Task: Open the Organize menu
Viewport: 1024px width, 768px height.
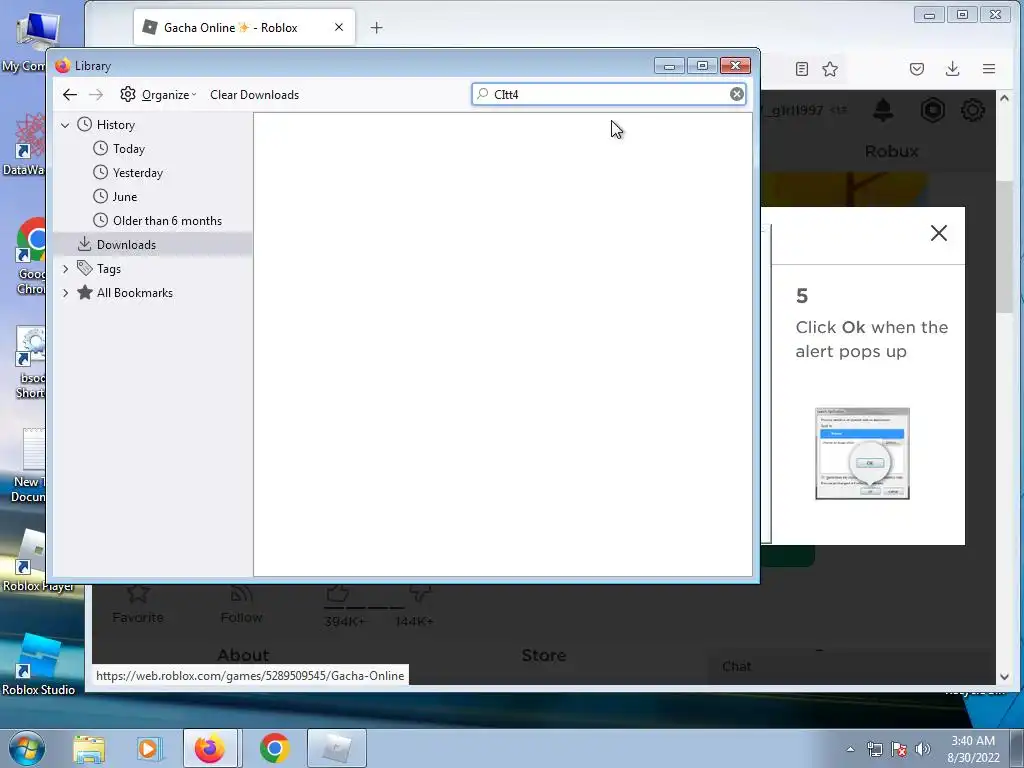Action: tap(158, 95)
